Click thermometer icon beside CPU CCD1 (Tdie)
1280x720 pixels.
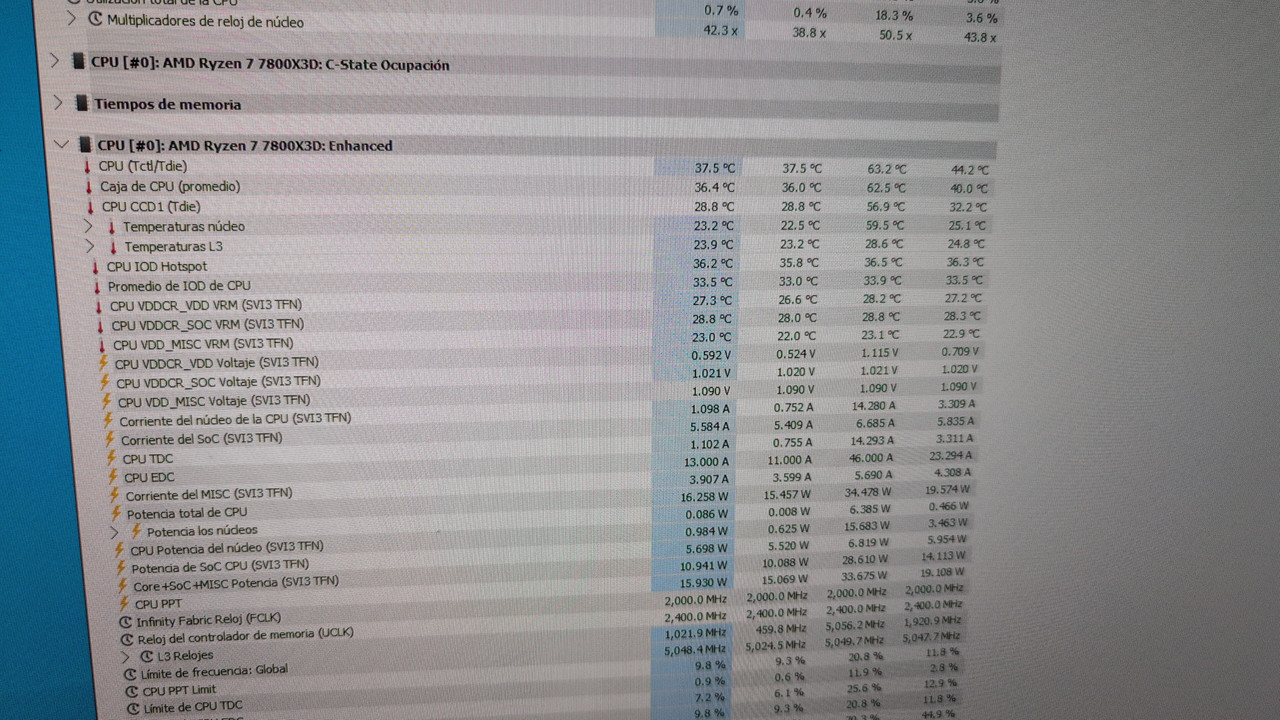[x=91, y=207]
